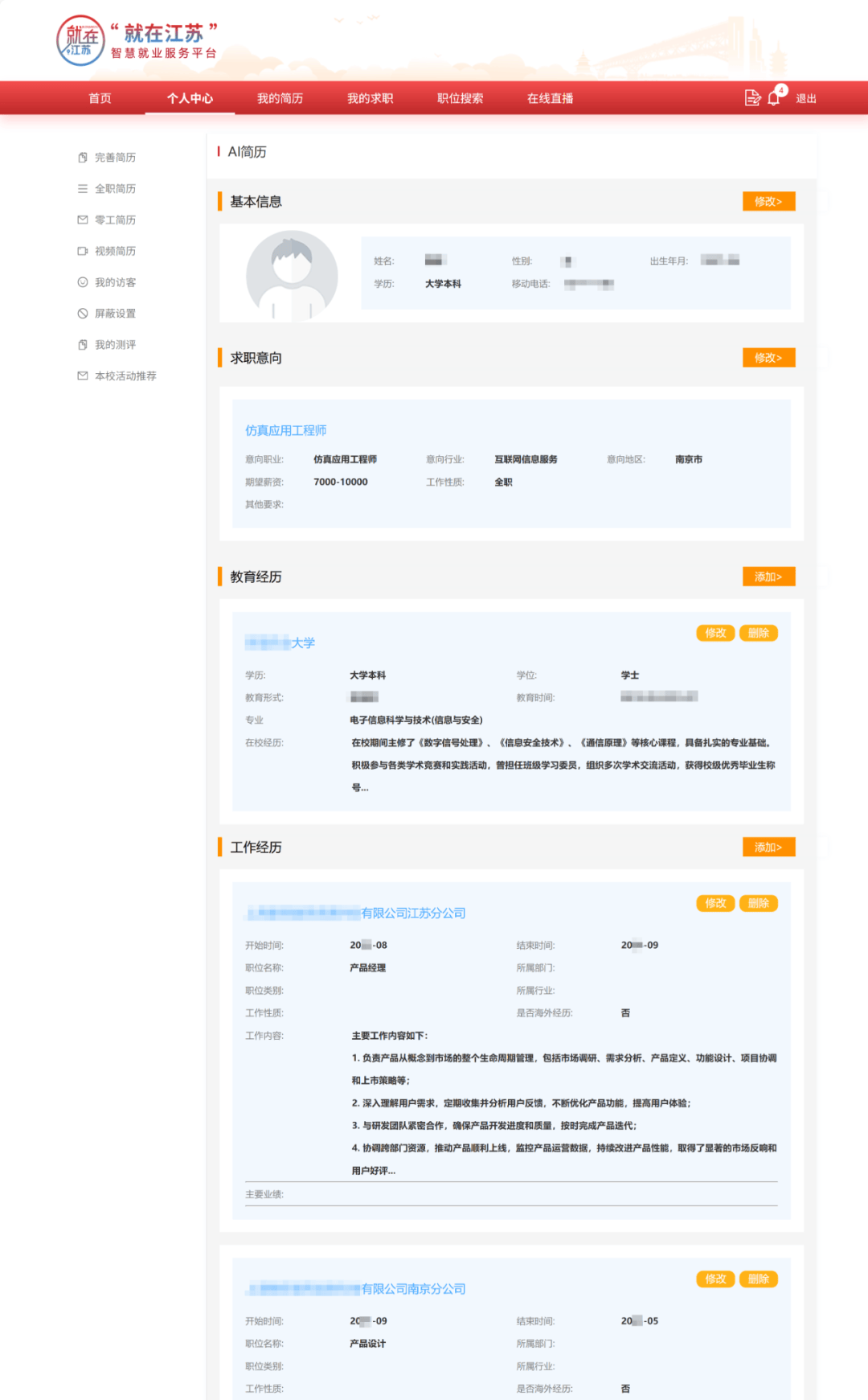Open 职位搜索 in top navigation

point(460,98)
